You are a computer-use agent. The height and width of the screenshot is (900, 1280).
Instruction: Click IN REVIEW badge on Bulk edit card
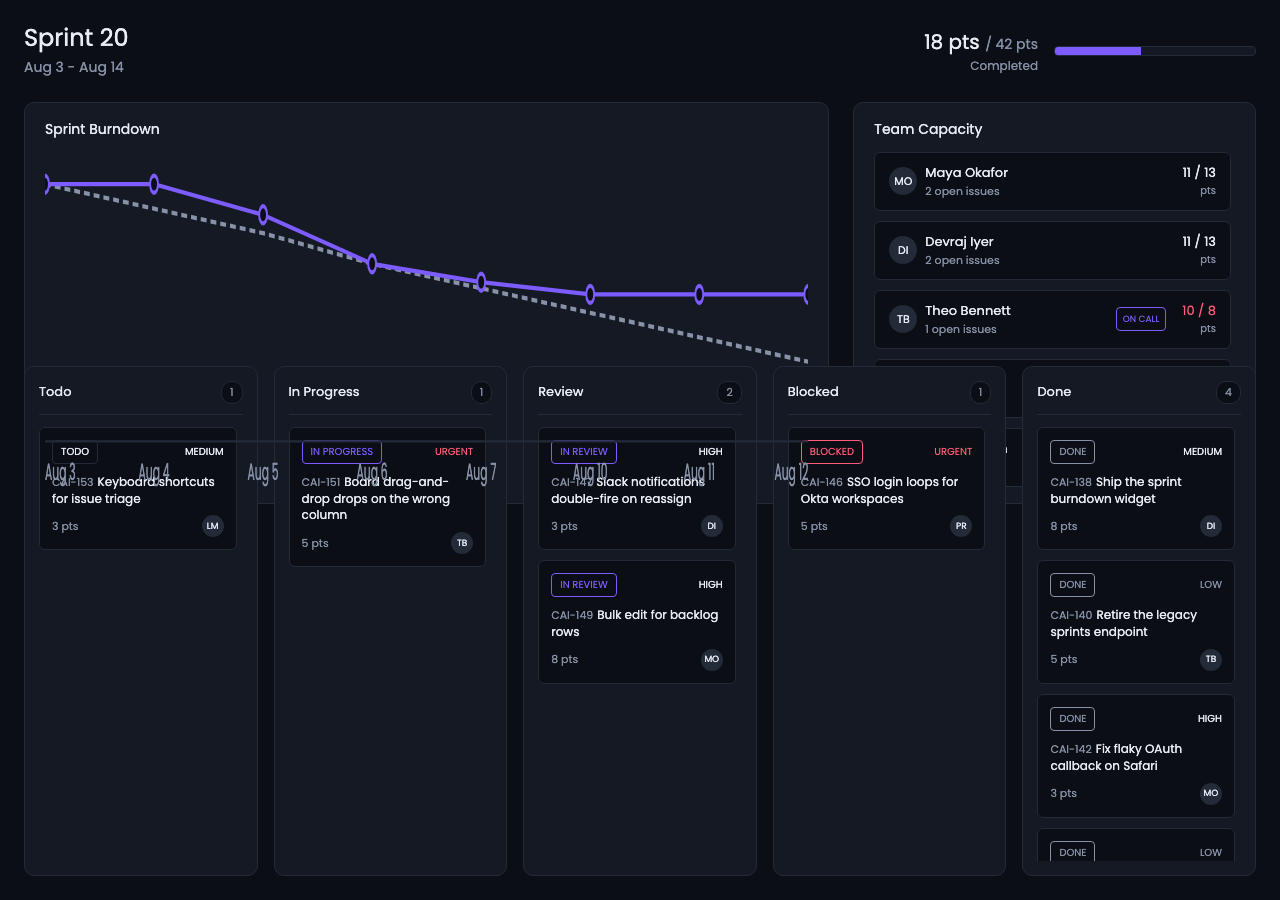584,585
